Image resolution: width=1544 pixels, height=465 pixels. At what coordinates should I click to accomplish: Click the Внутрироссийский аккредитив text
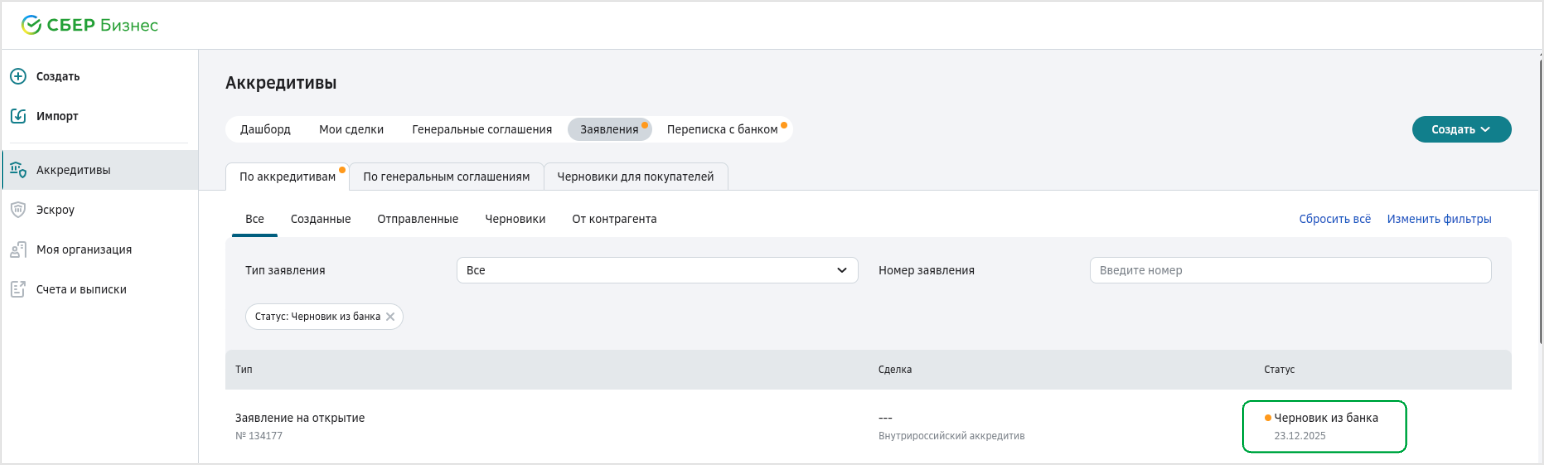952,436
